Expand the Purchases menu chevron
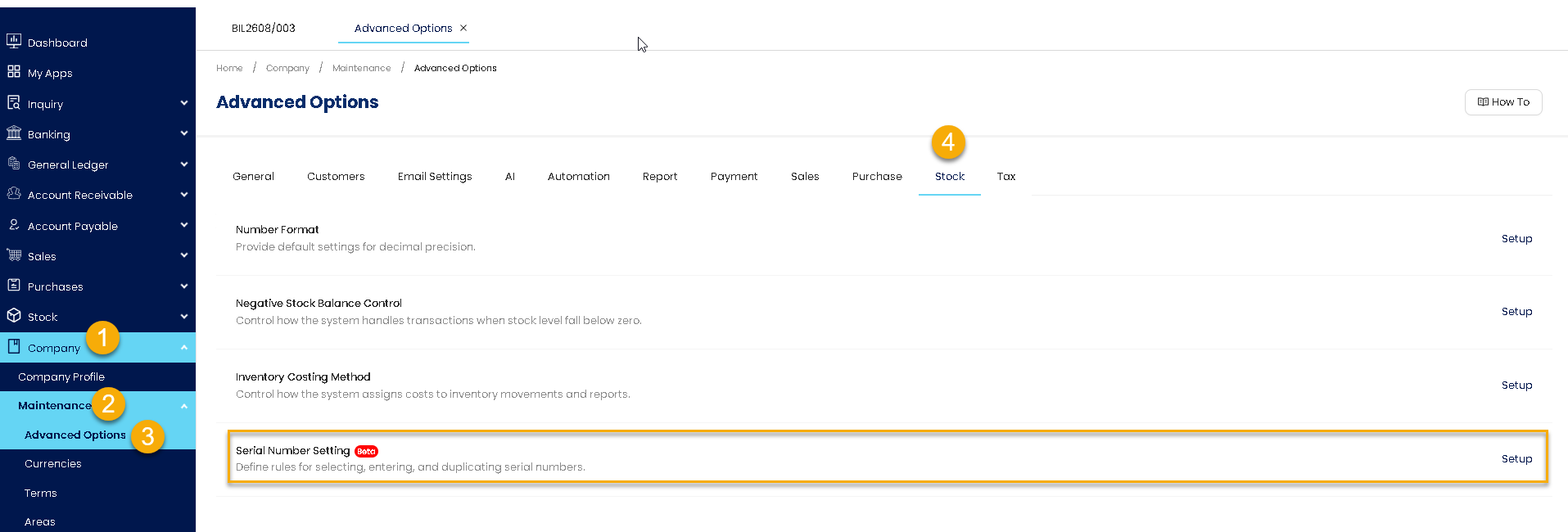This screenshot has width=1568, height=532. (184, 286)
